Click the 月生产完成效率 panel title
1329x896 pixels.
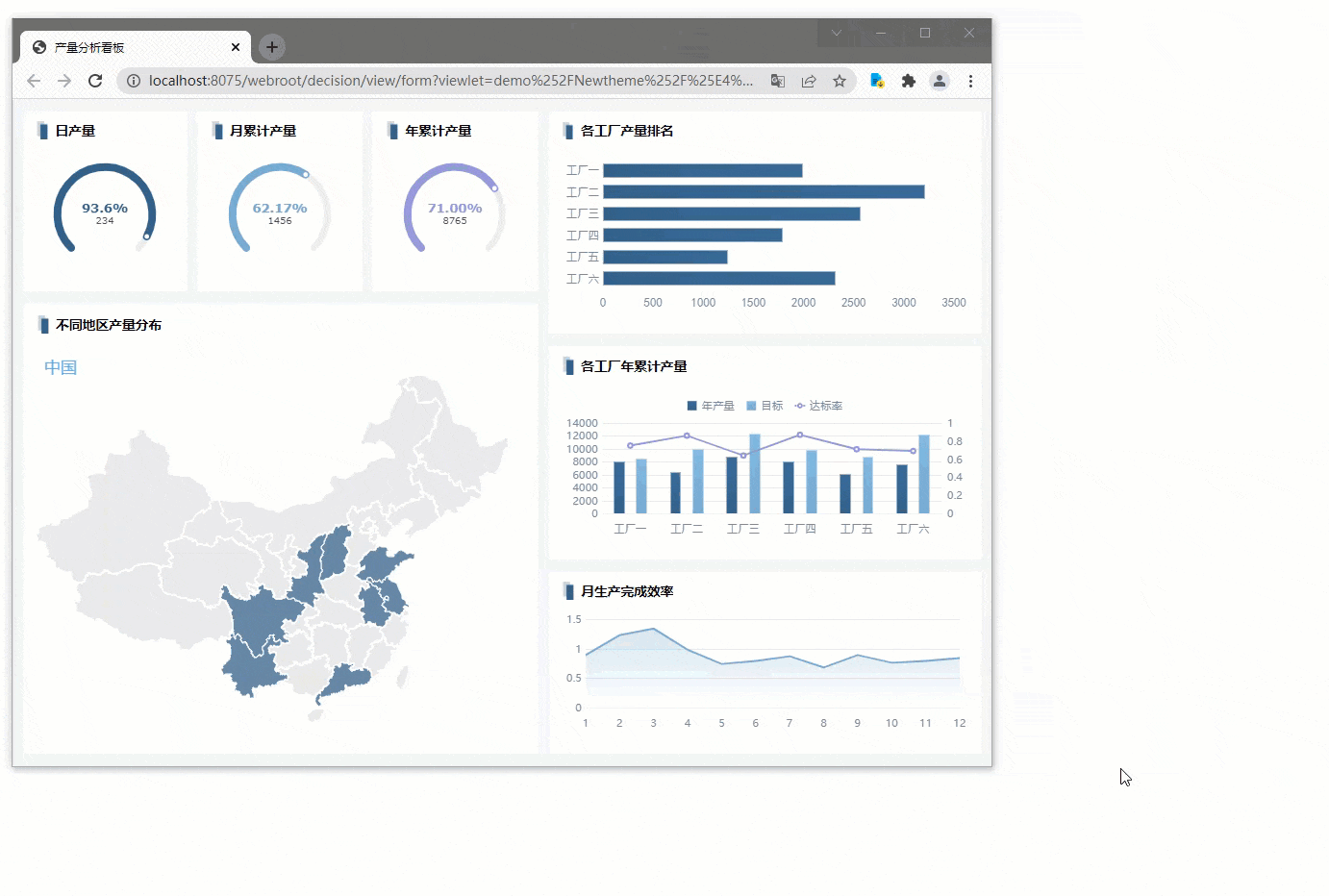(x=627, y=591)
